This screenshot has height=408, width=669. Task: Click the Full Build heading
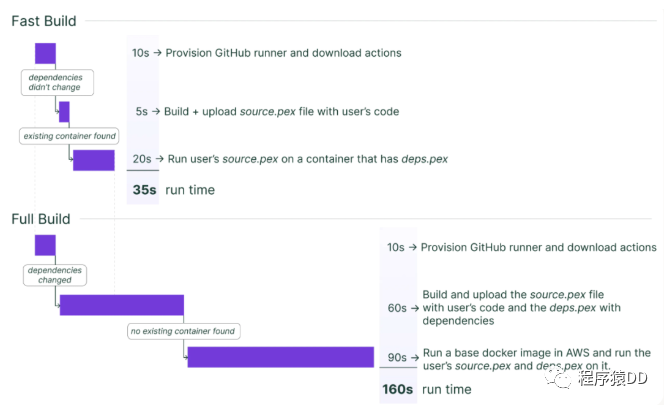pyautogui.click(x=41, y=219)
